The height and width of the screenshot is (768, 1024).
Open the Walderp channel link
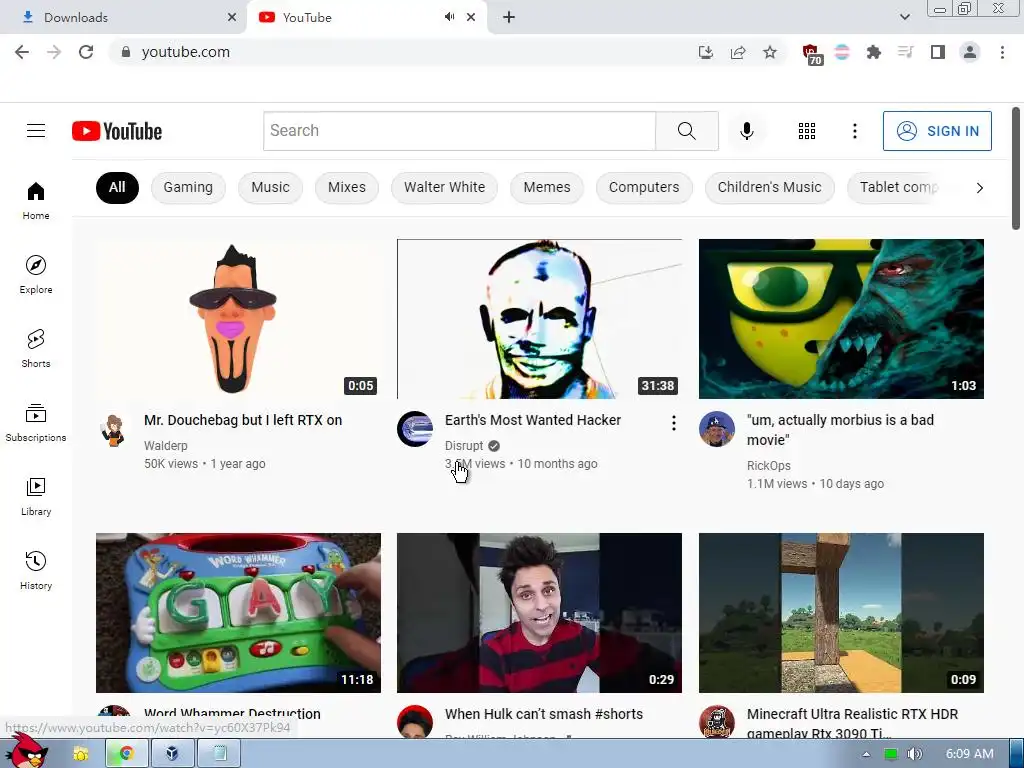pos(166,445)
